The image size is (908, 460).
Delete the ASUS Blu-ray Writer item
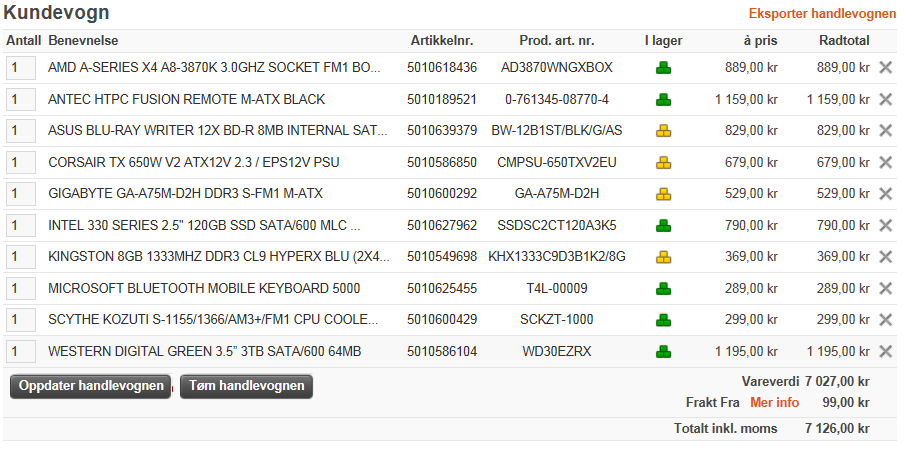click(885, 131)
